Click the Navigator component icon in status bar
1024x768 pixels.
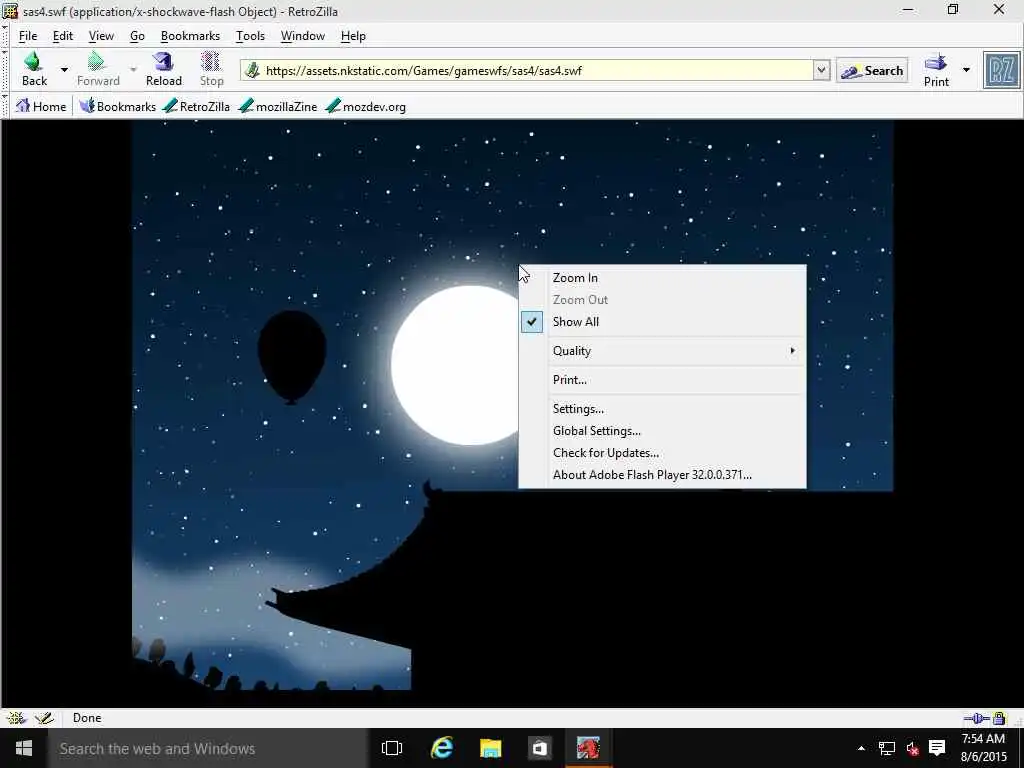tap(16, 718)
